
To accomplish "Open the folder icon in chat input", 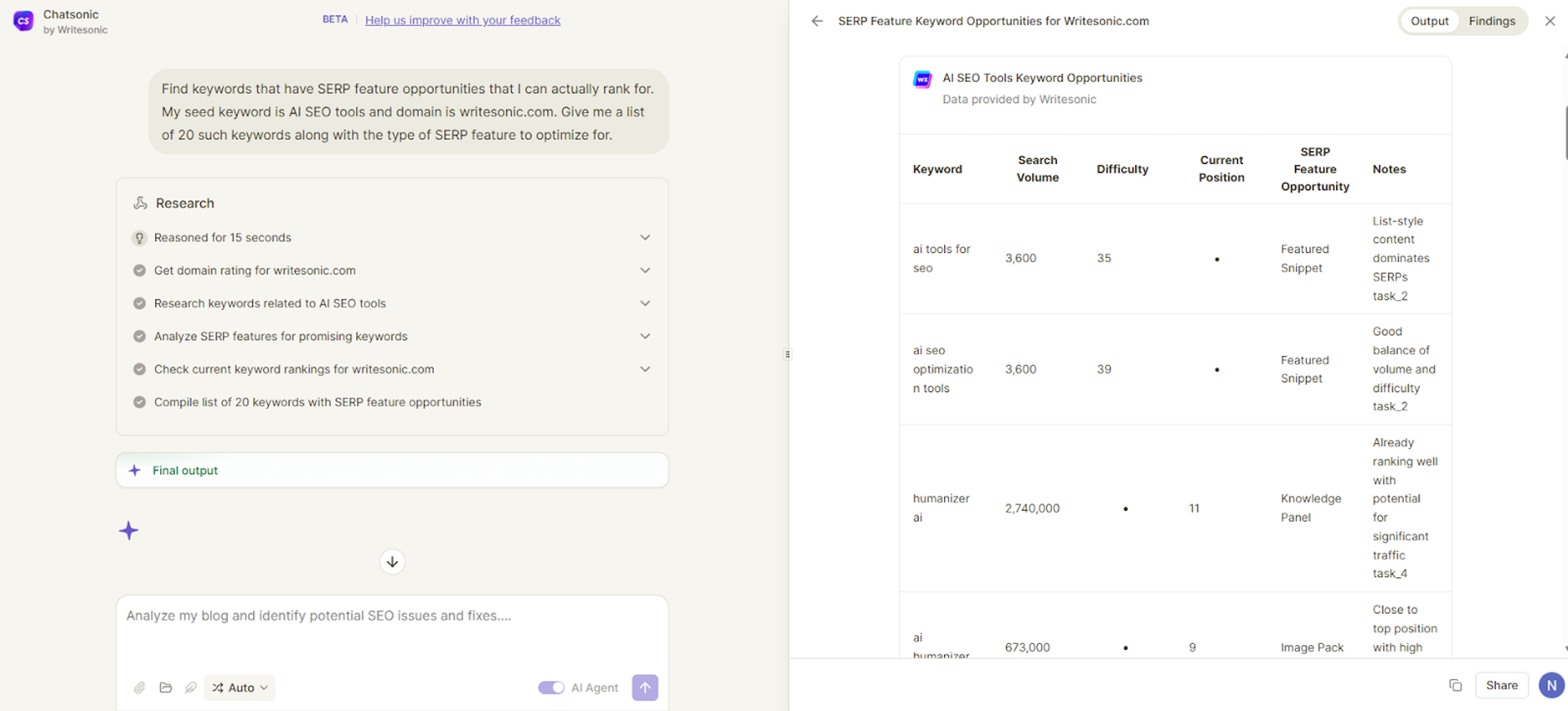I will coord(166,687).
